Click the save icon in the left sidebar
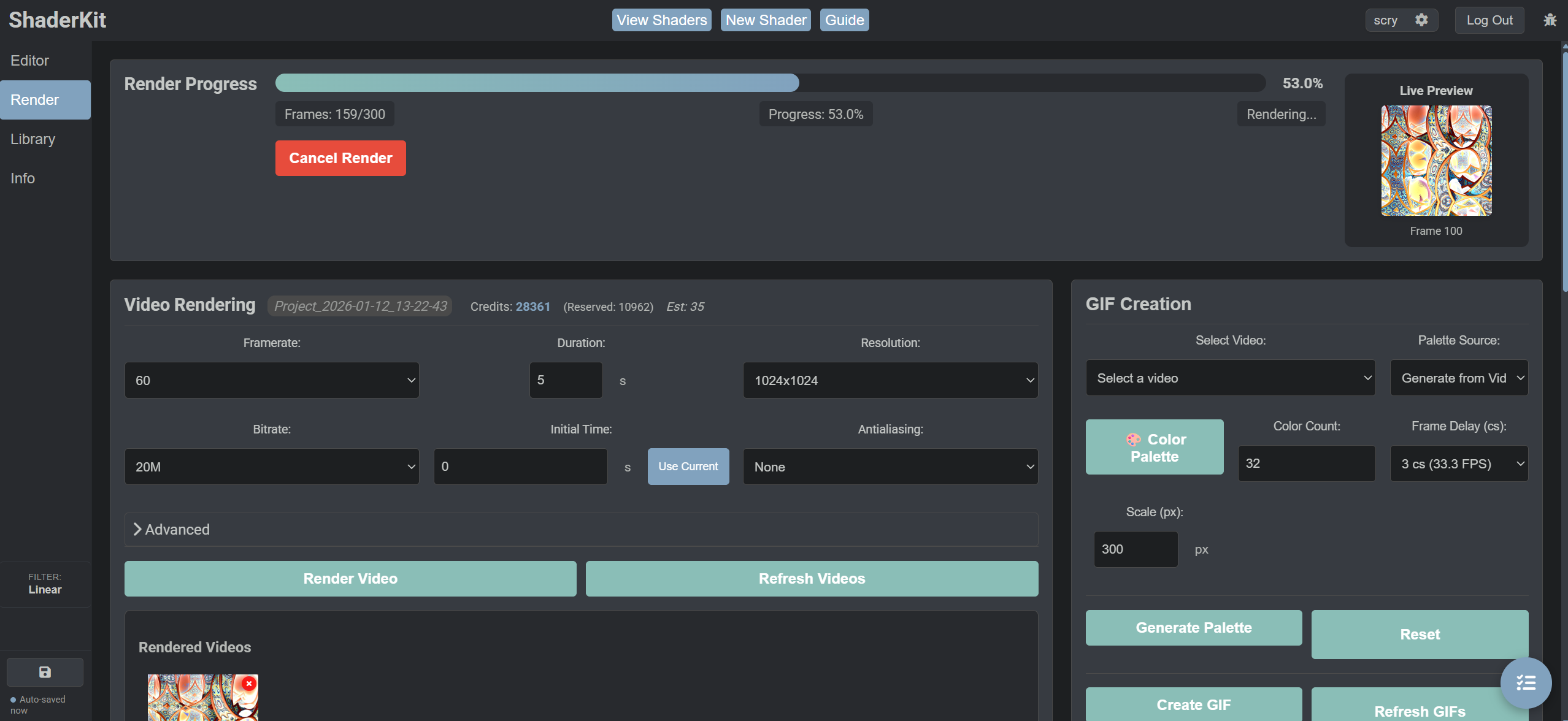 (x=44, y=671)
